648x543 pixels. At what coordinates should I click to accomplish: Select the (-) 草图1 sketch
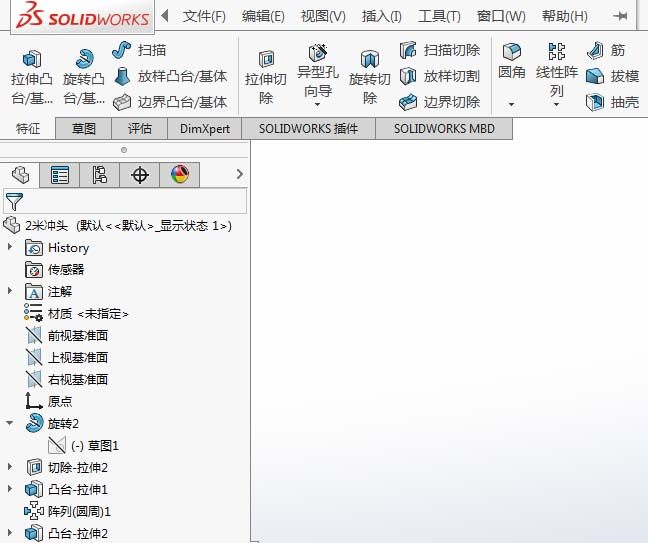(84, 445)
